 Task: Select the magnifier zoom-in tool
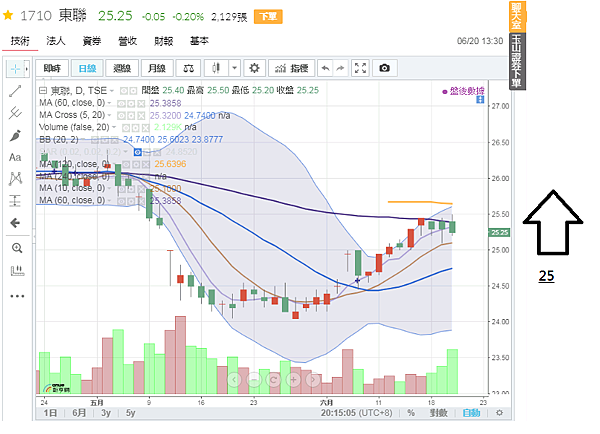pos(17,248)
